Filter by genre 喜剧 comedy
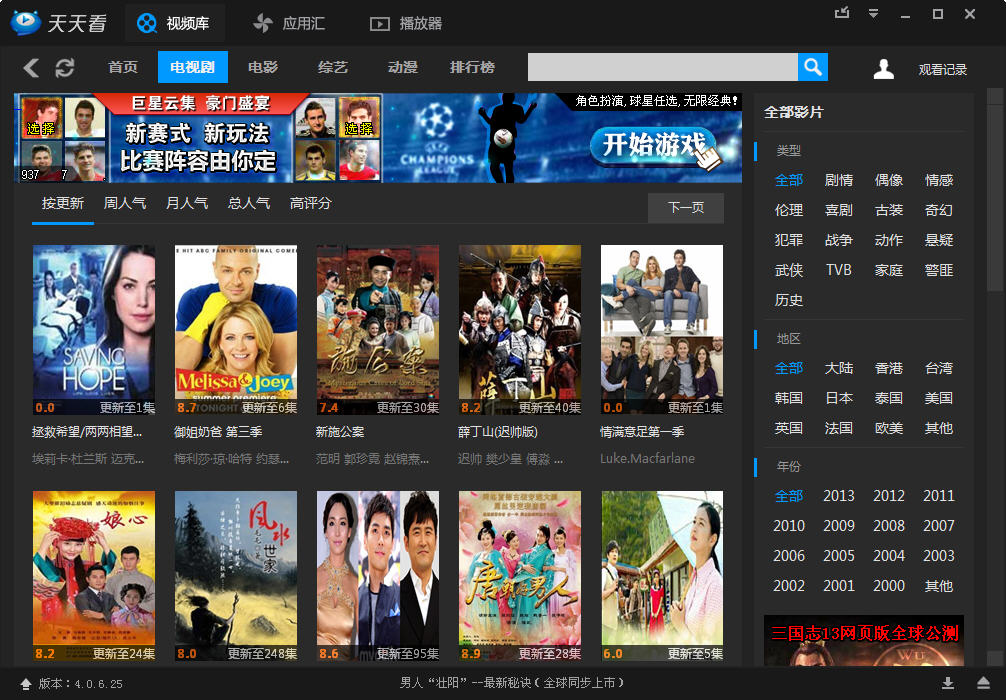The image size is (1006, 700). 839,210
